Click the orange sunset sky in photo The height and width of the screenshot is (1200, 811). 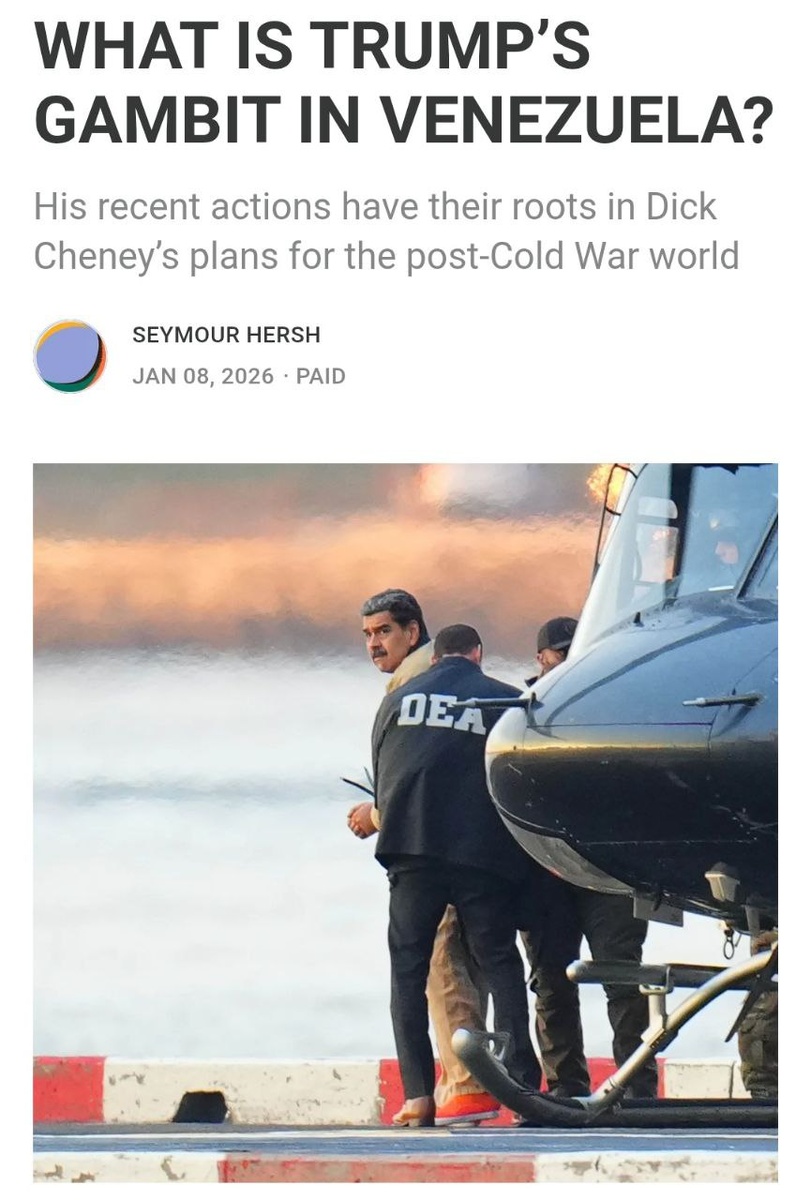(300, 560)
